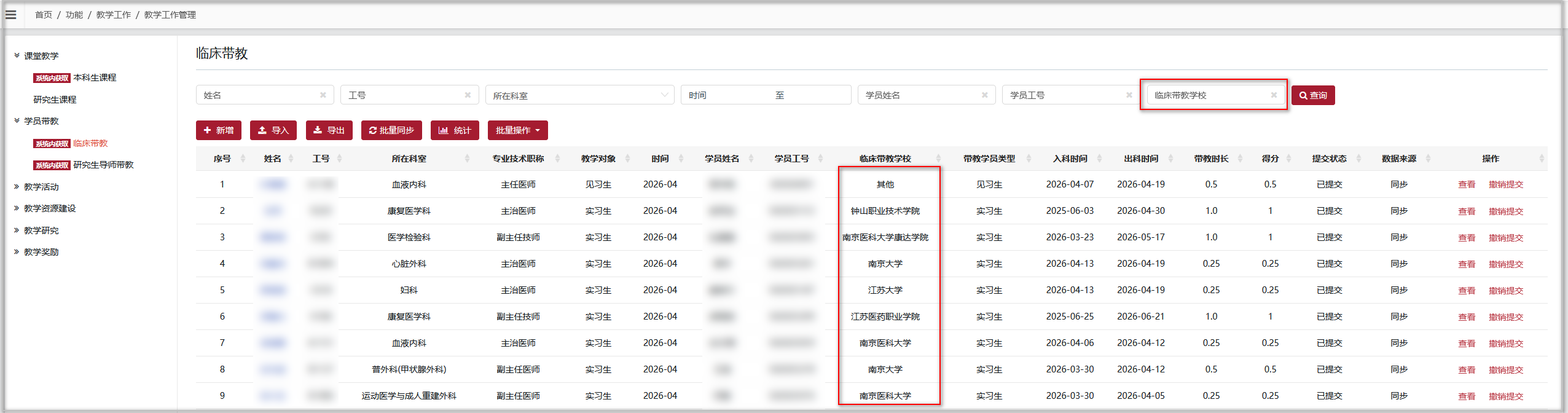1568x413 pixels.
Task: Click 撤销提交 for row 4 心脏外科
Action: (x=1506, y=264)
